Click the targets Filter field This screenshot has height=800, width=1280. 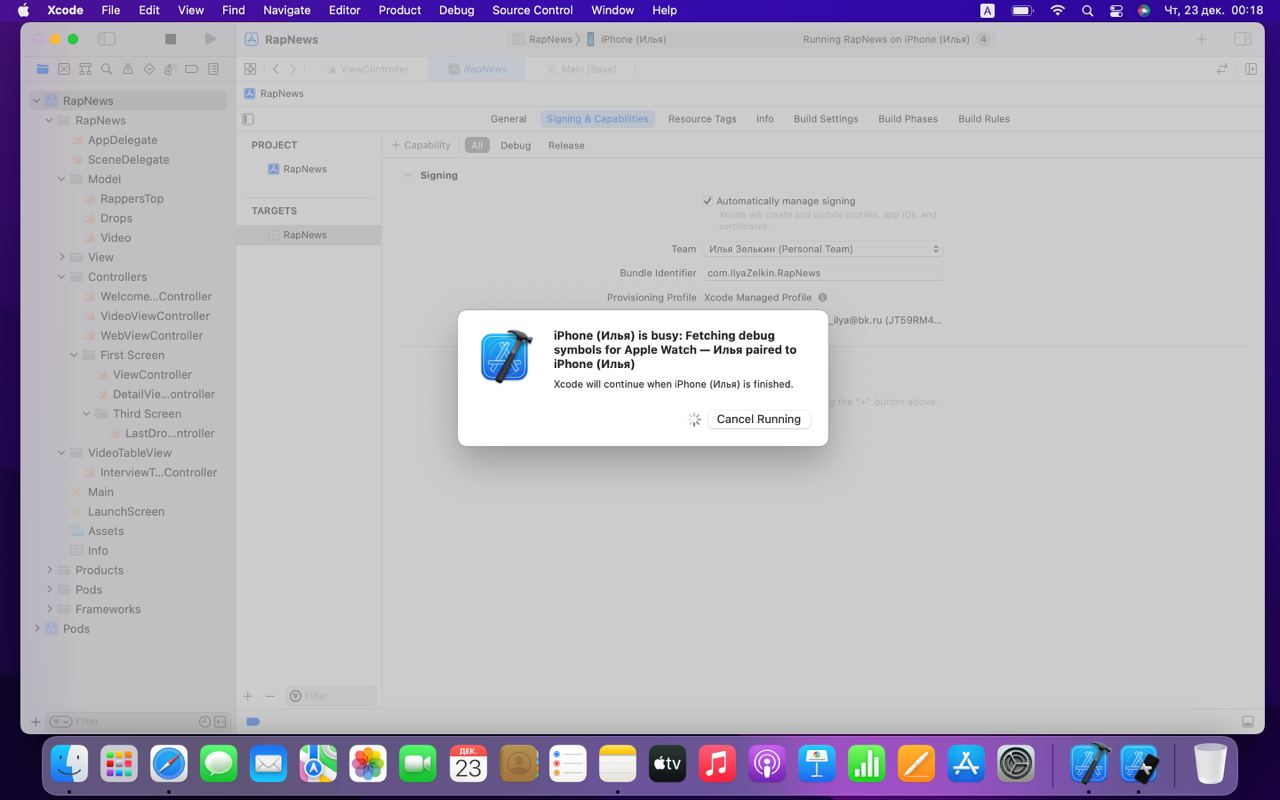click(x=331, y=696)
